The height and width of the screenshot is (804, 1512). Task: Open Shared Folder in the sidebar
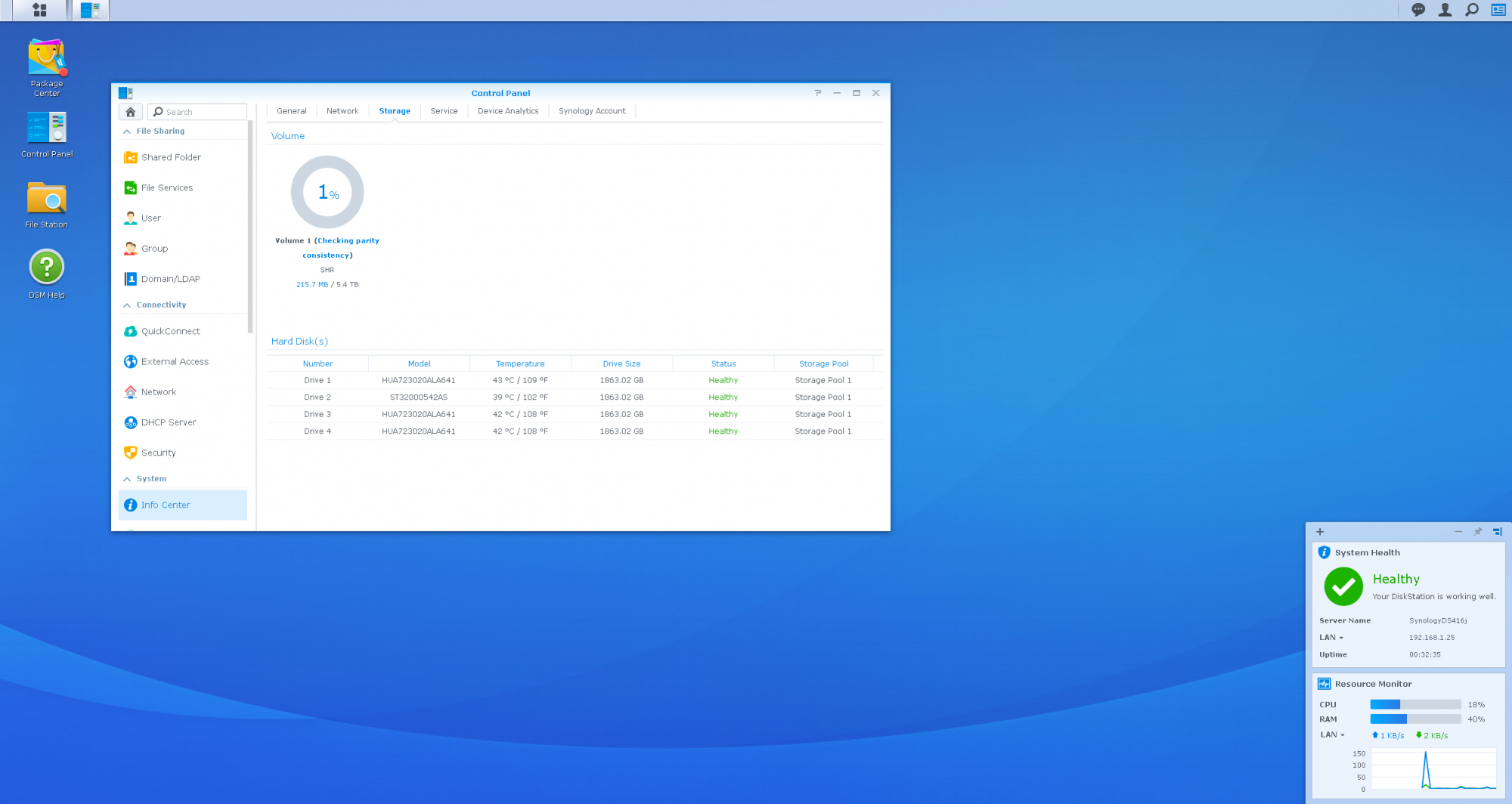click(x=171, y=158)
